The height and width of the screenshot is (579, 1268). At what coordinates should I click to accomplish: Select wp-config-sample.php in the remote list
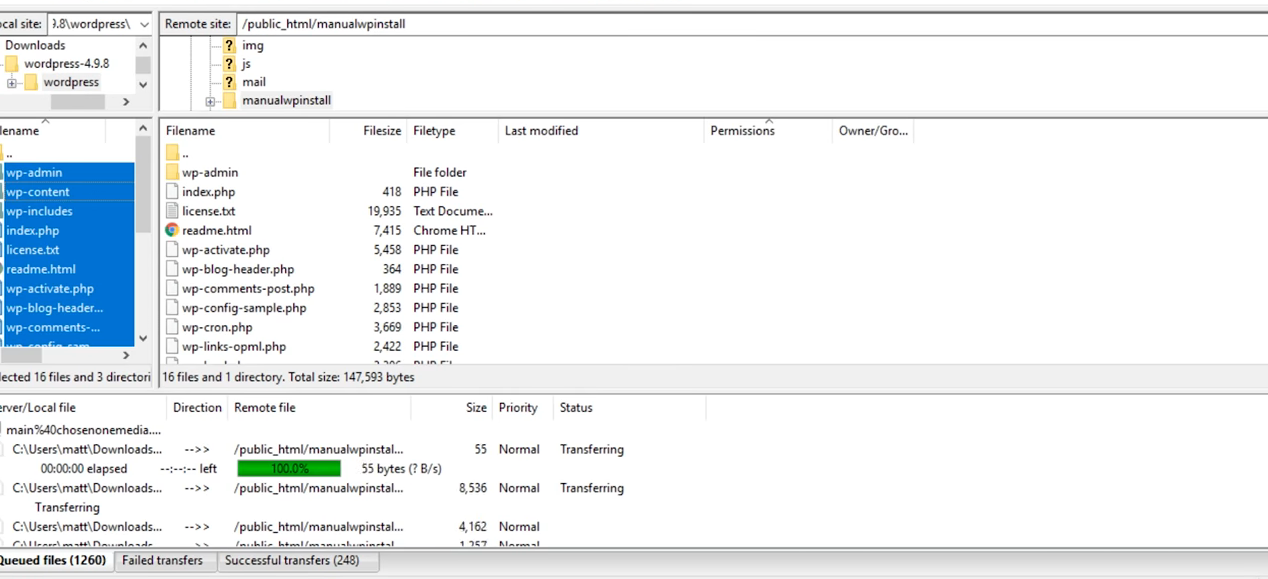tap(244, 308)
